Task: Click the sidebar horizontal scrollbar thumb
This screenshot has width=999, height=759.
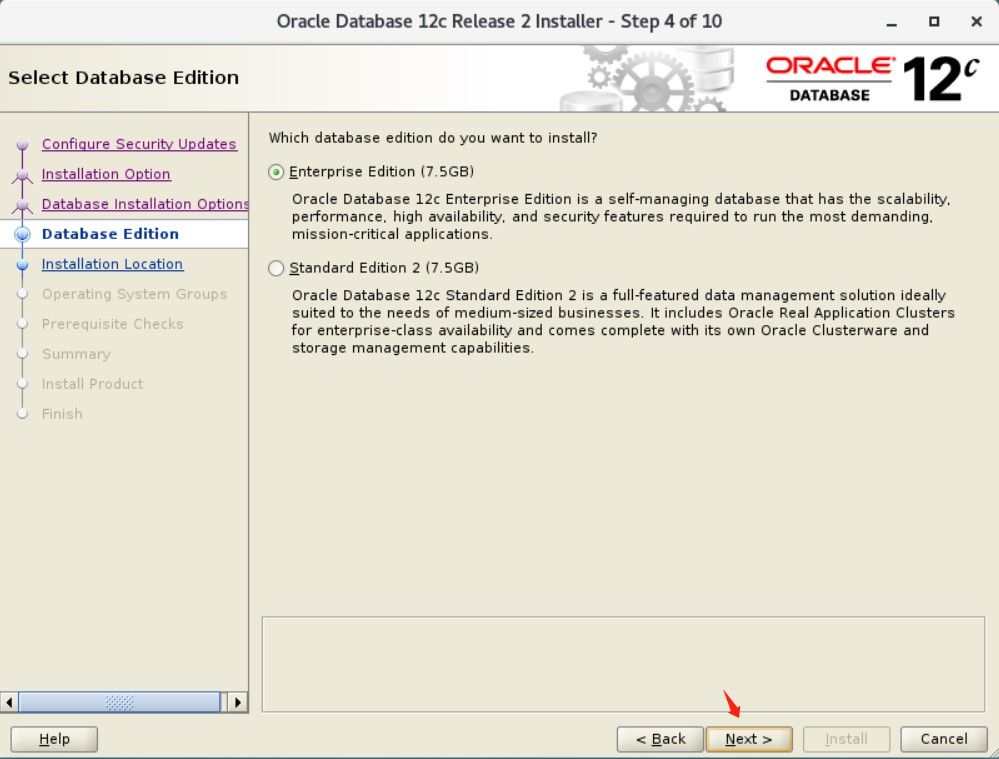Action: pos(119,702)
